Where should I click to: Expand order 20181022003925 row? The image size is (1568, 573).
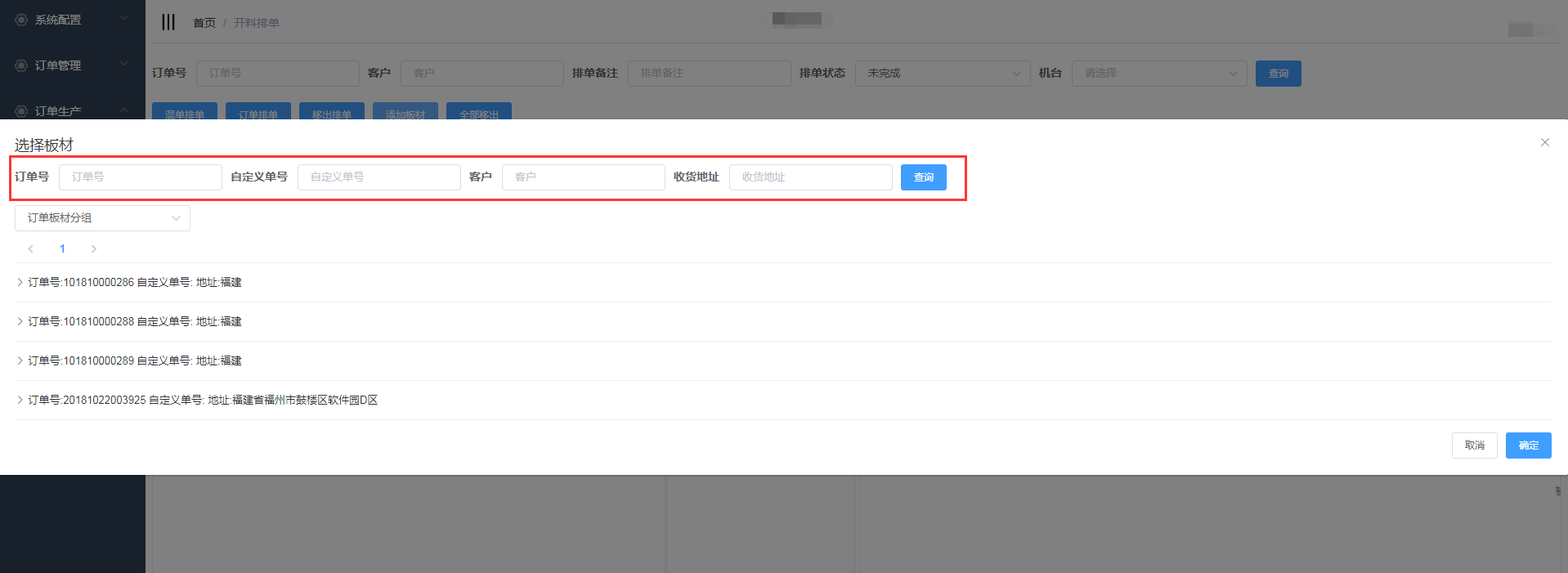[x=20, y=400]
